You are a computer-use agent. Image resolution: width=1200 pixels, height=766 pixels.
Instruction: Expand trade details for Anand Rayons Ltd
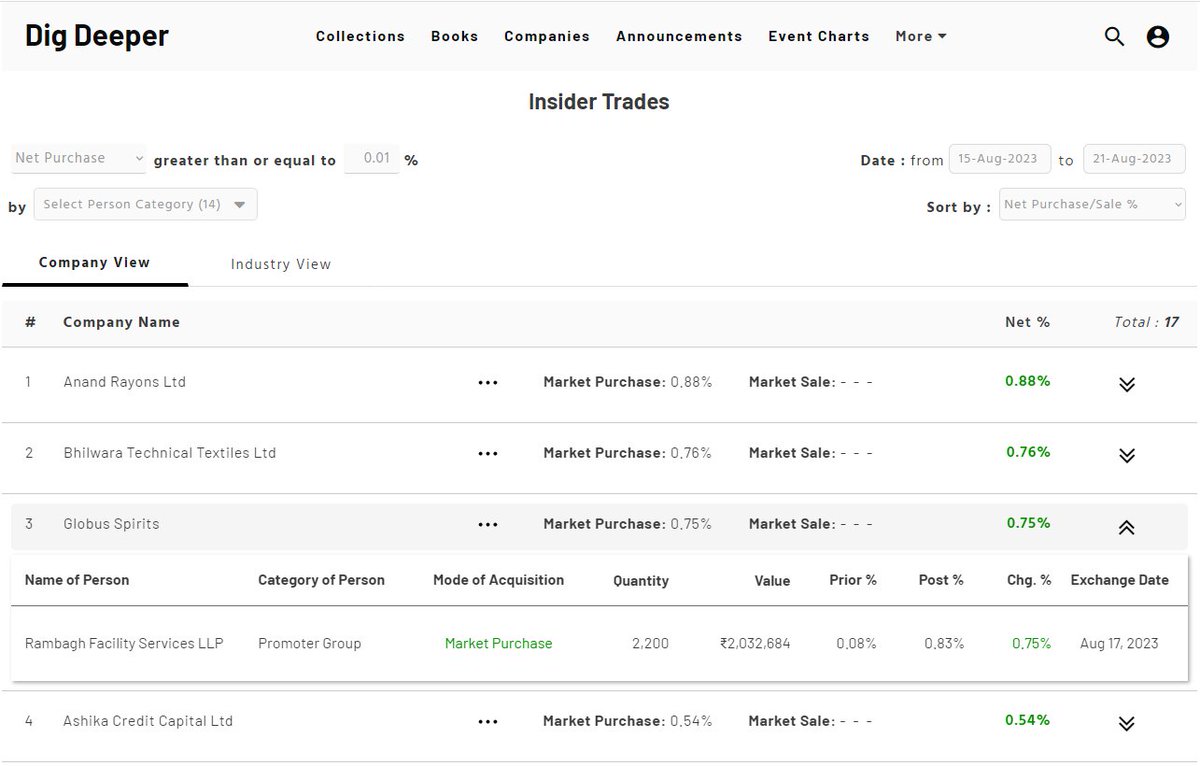[1127, 384]
